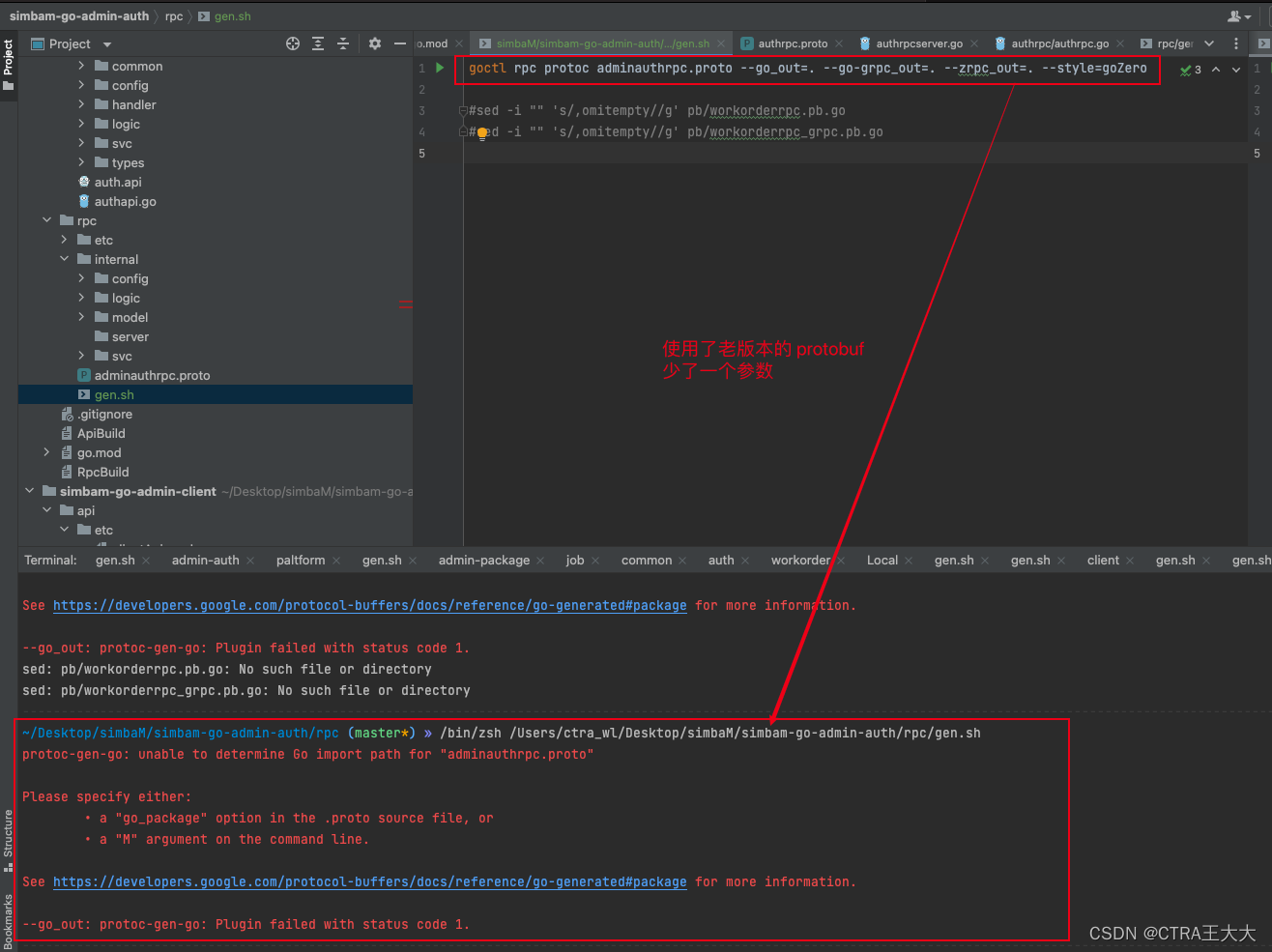Go to previous highlighted problem arrow
1272x952 pixels.
pos(1216,70)
